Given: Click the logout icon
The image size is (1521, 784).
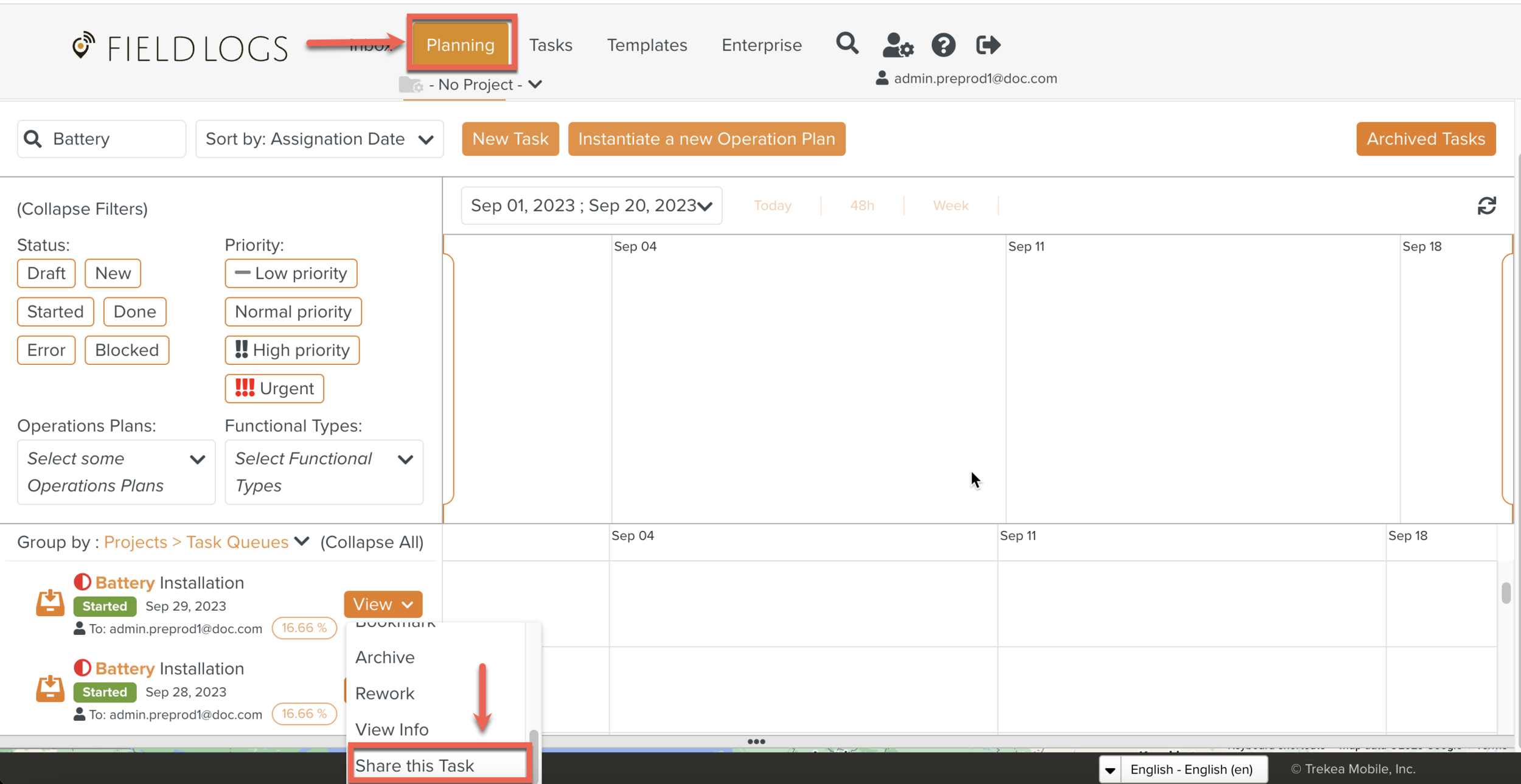Looking at the screenshot, I should (x=987, y=45).
